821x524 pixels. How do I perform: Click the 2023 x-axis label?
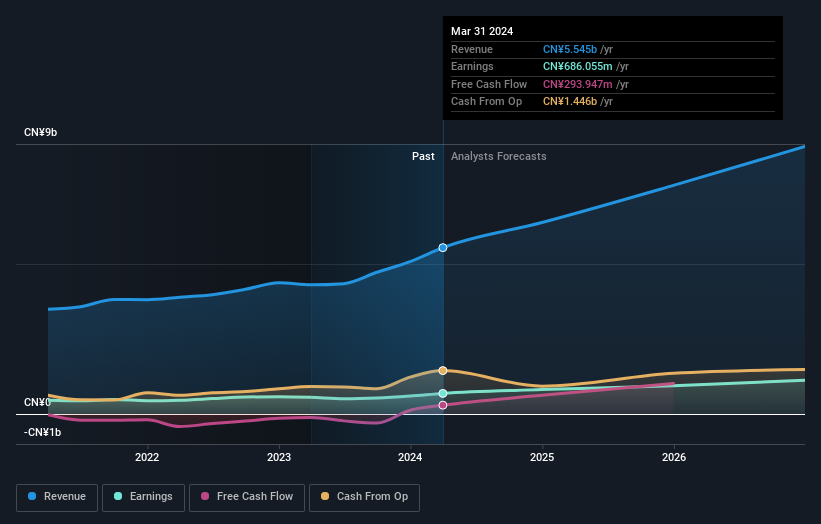[279, 457]
